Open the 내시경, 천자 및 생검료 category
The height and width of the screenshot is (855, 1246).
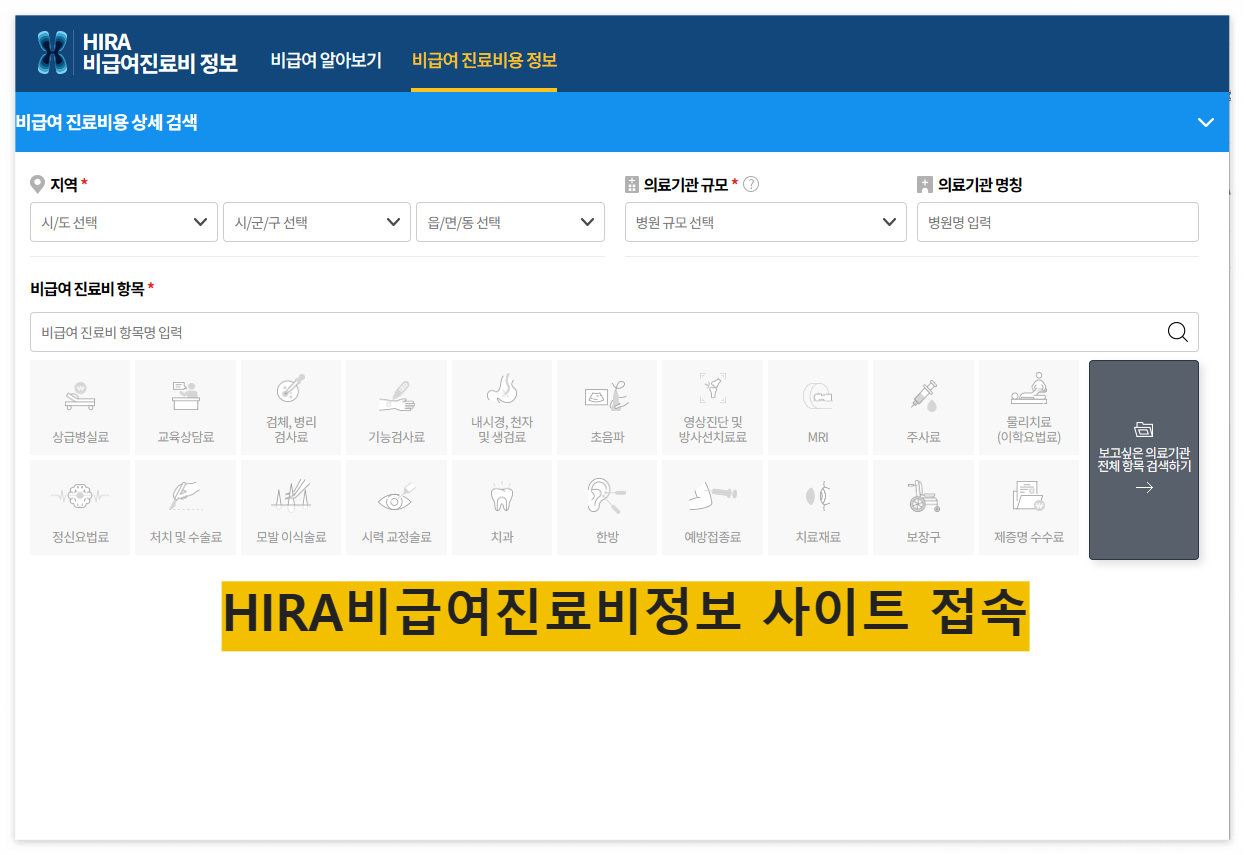pos(502,407)
